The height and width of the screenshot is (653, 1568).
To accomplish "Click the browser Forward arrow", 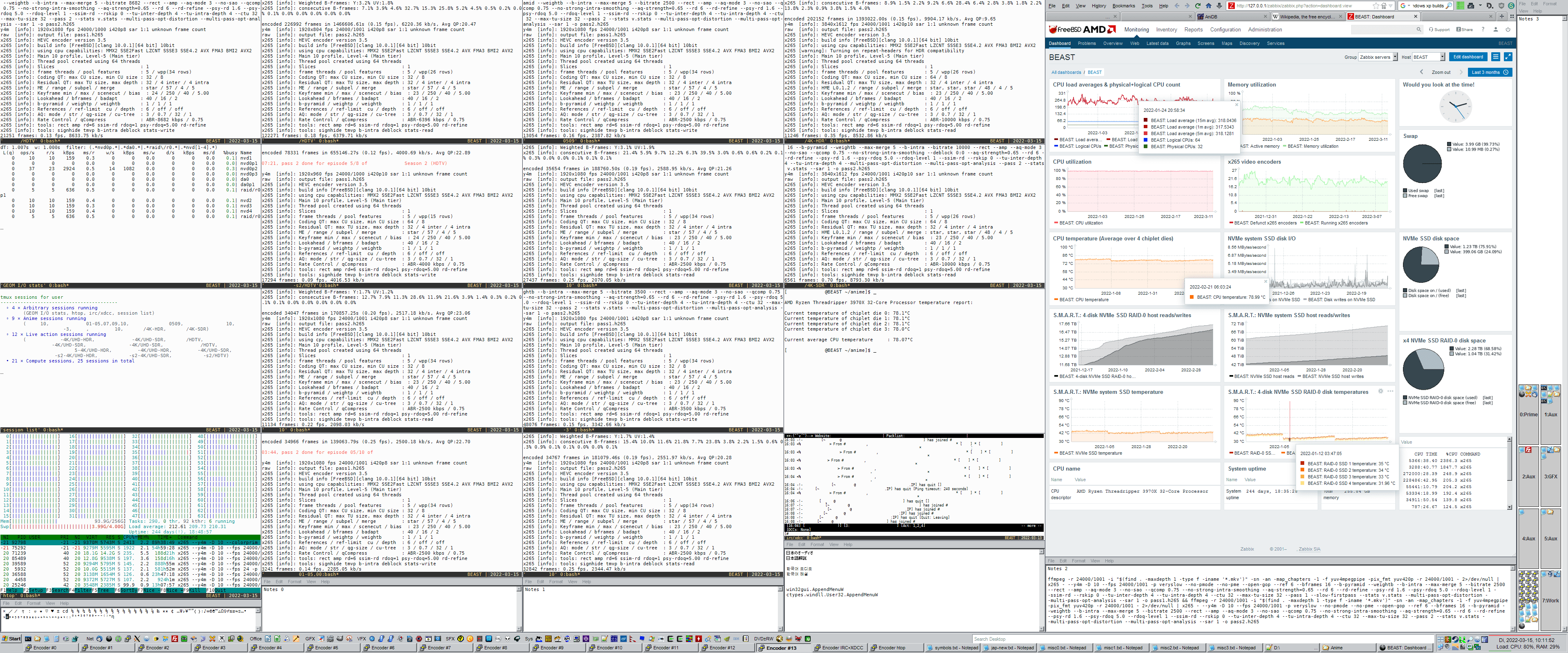I will point(1187,5).
